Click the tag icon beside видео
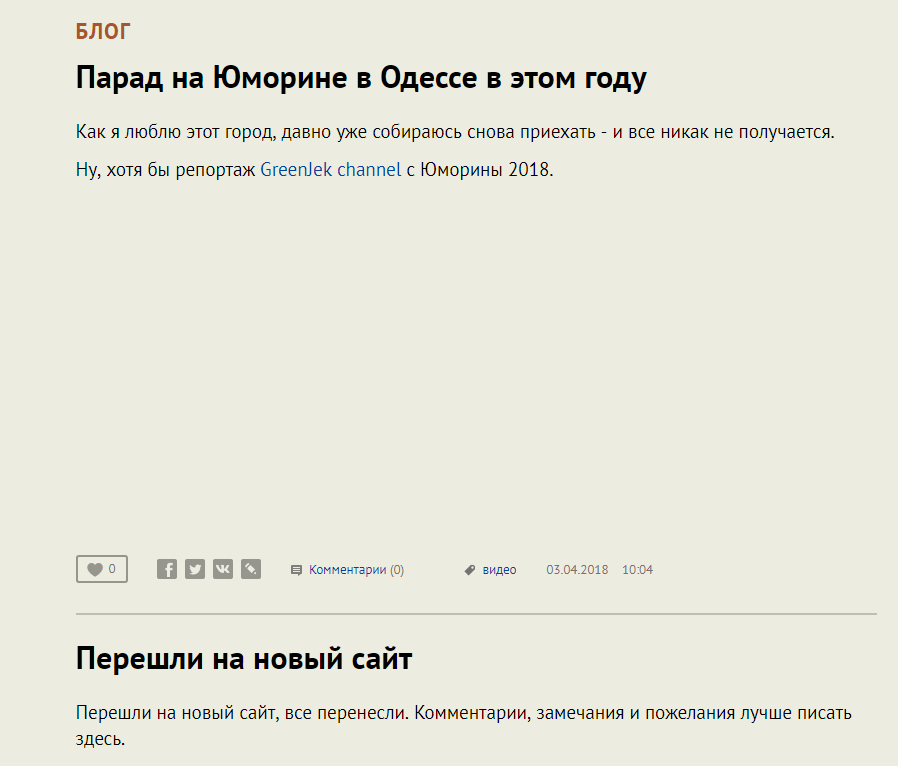This screenshot has width=898, height=766. tap(469, 570)
